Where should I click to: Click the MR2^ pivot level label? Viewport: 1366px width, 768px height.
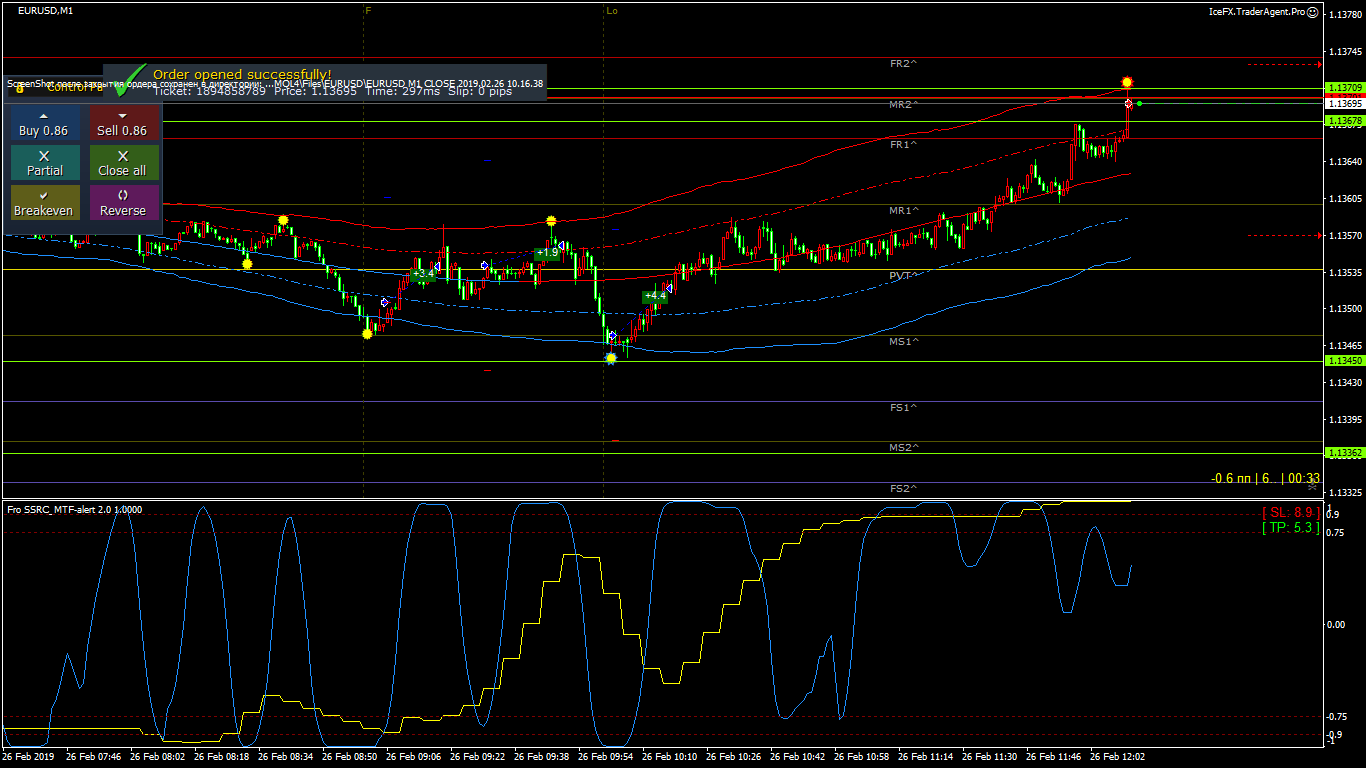(904, 104)
